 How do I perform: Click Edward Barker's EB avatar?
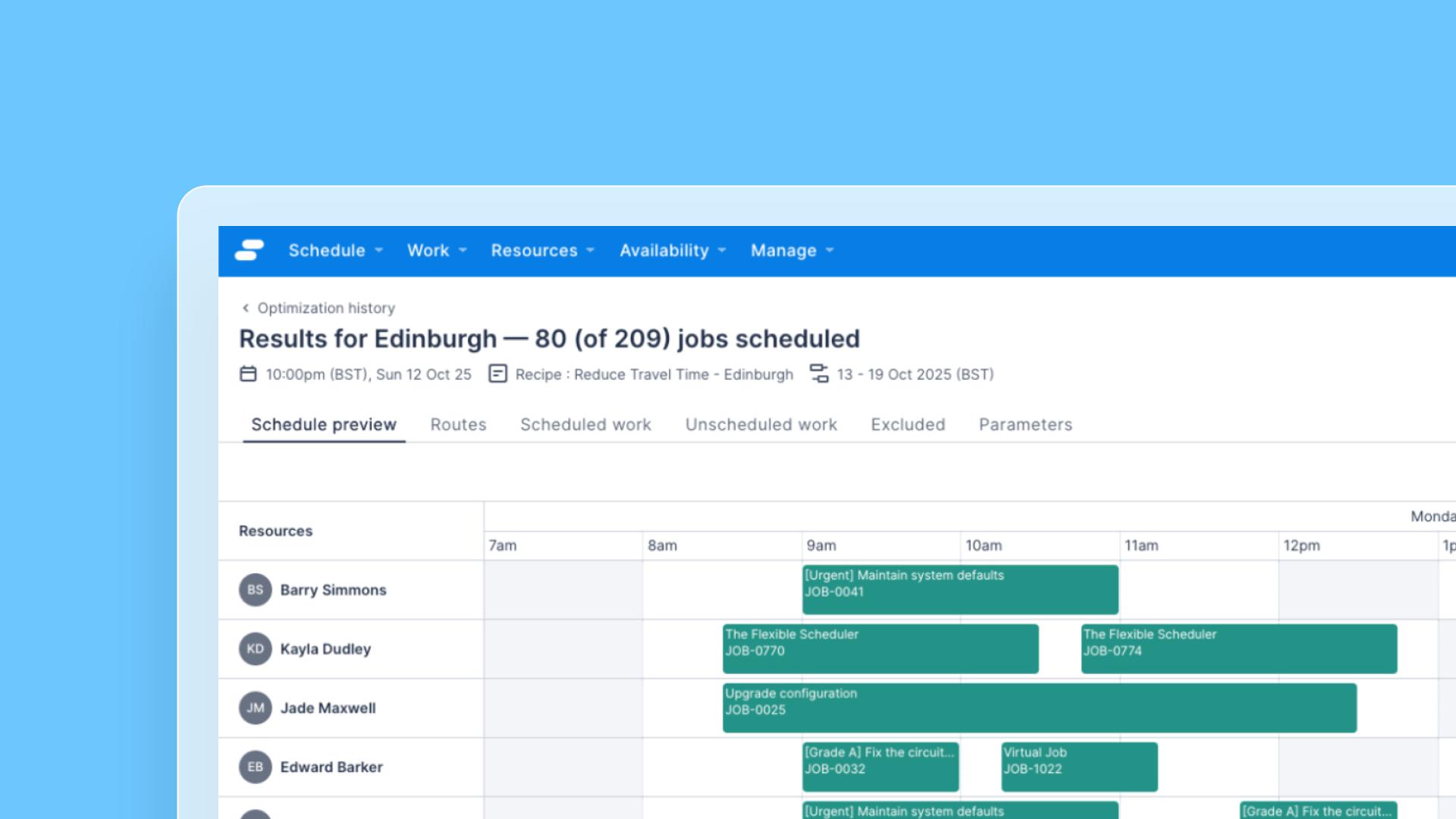pos(255,767)
